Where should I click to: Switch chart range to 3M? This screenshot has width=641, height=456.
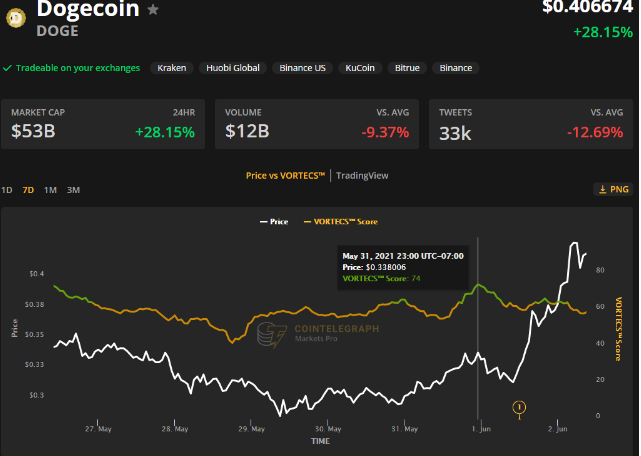click(x=74, y=190)
